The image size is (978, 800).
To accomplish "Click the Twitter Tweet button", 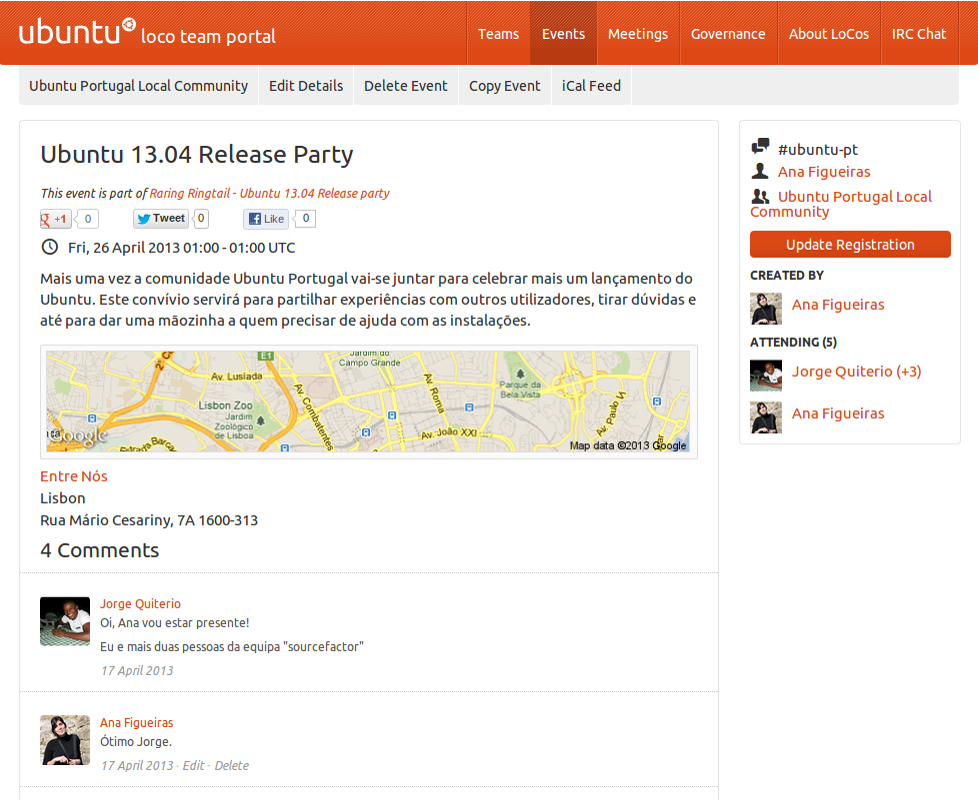I will click(161, 219).
